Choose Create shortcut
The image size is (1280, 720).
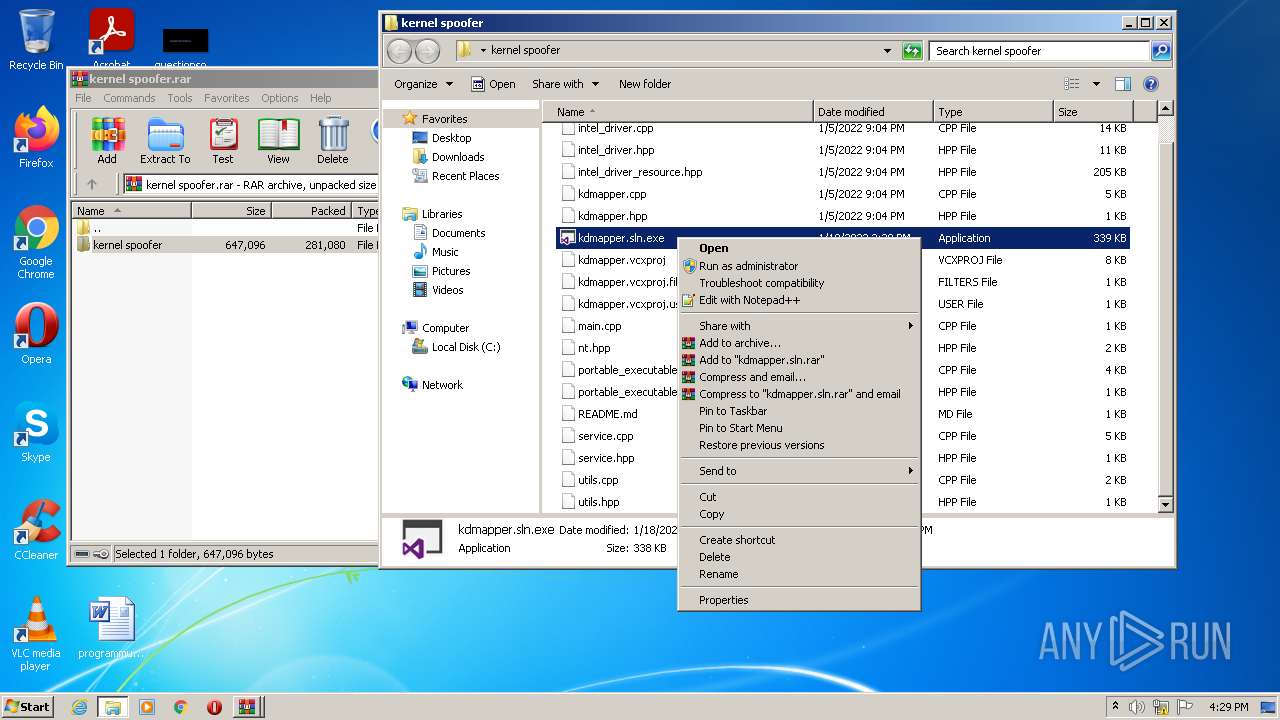pyautogui.click(x=799, y=540)
